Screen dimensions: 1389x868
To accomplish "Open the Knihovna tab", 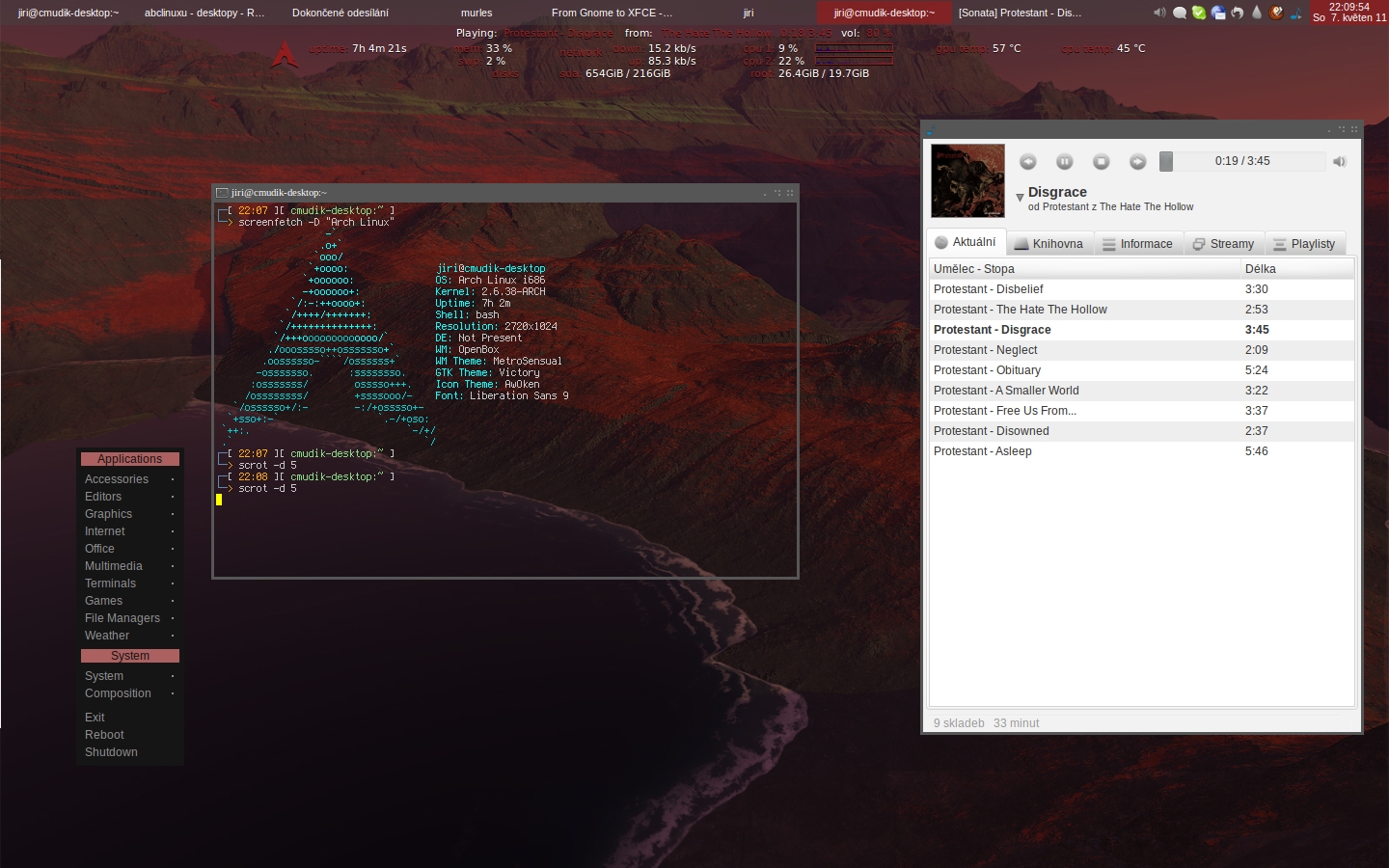I will 1049,244.
